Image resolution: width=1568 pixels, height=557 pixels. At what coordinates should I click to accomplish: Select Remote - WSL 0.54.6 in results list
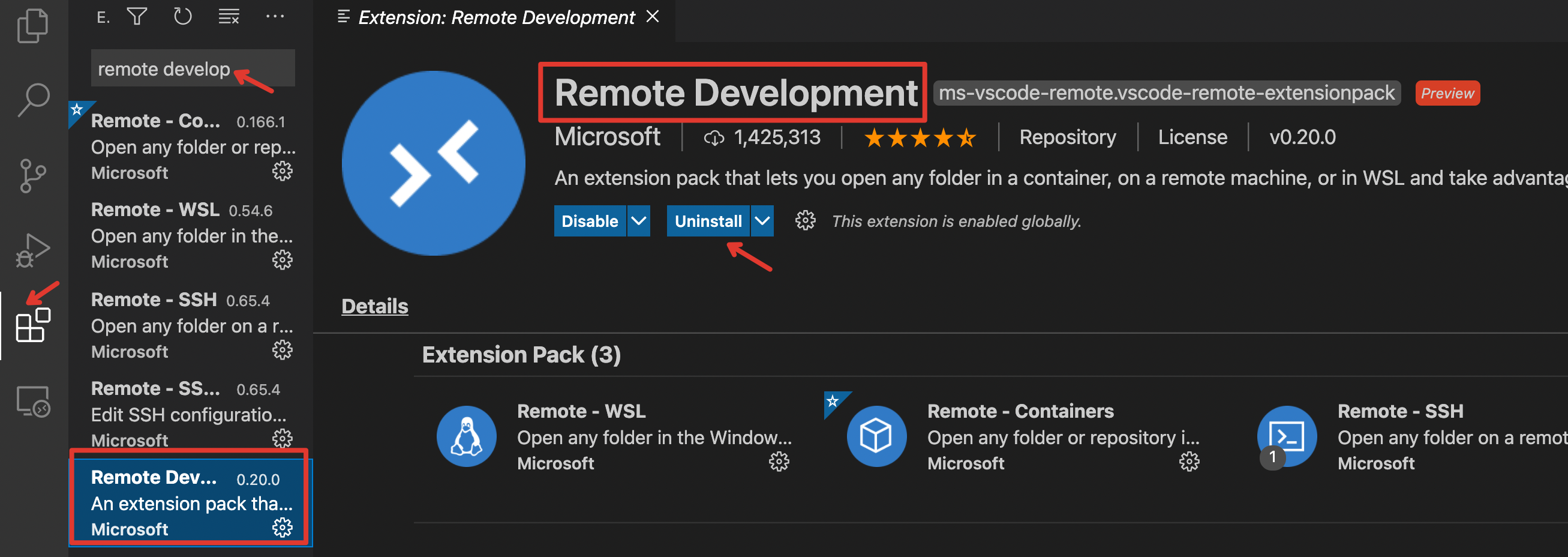(191, 235)
